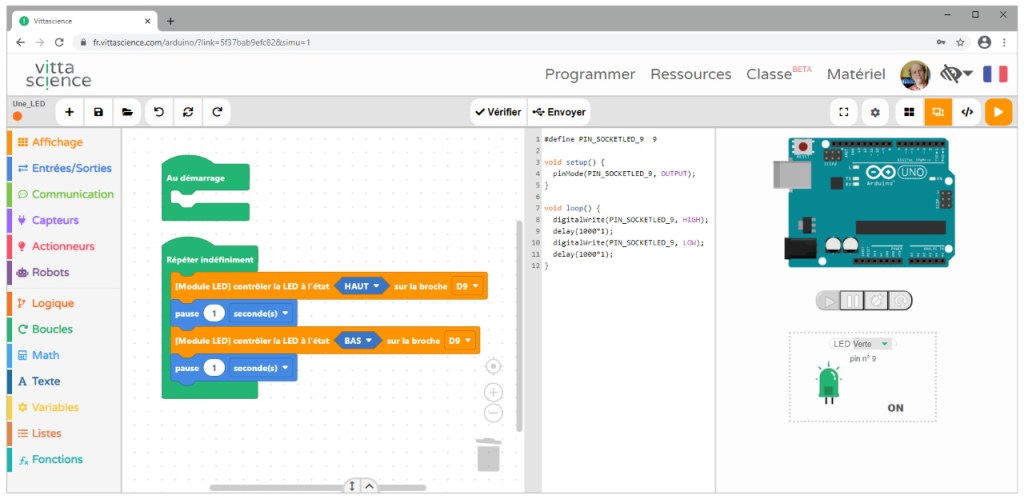This screenshot has height=503, width=1024.
Task: Open the LED Verte color selector
Action: coord(861,344)
